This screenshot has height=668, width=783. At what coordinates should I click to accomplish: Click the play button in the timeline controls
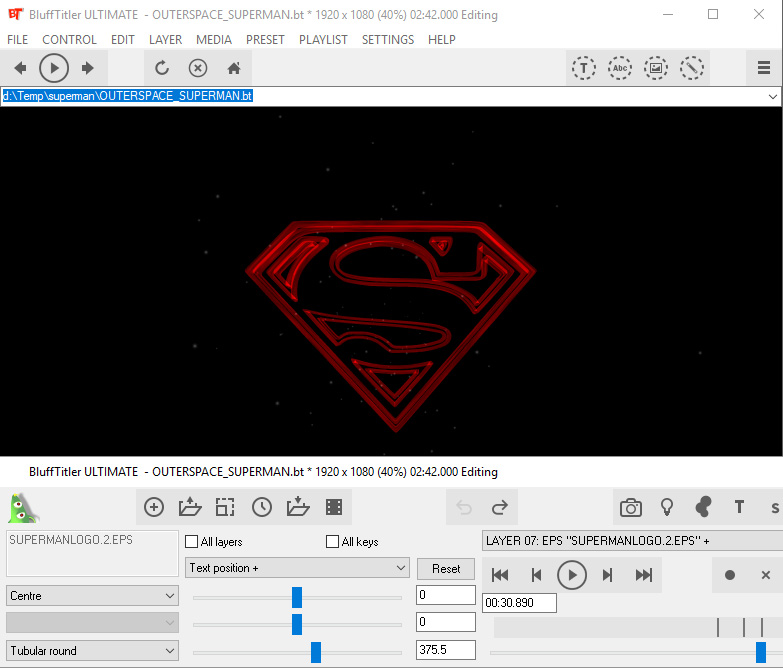click(572, 575)
